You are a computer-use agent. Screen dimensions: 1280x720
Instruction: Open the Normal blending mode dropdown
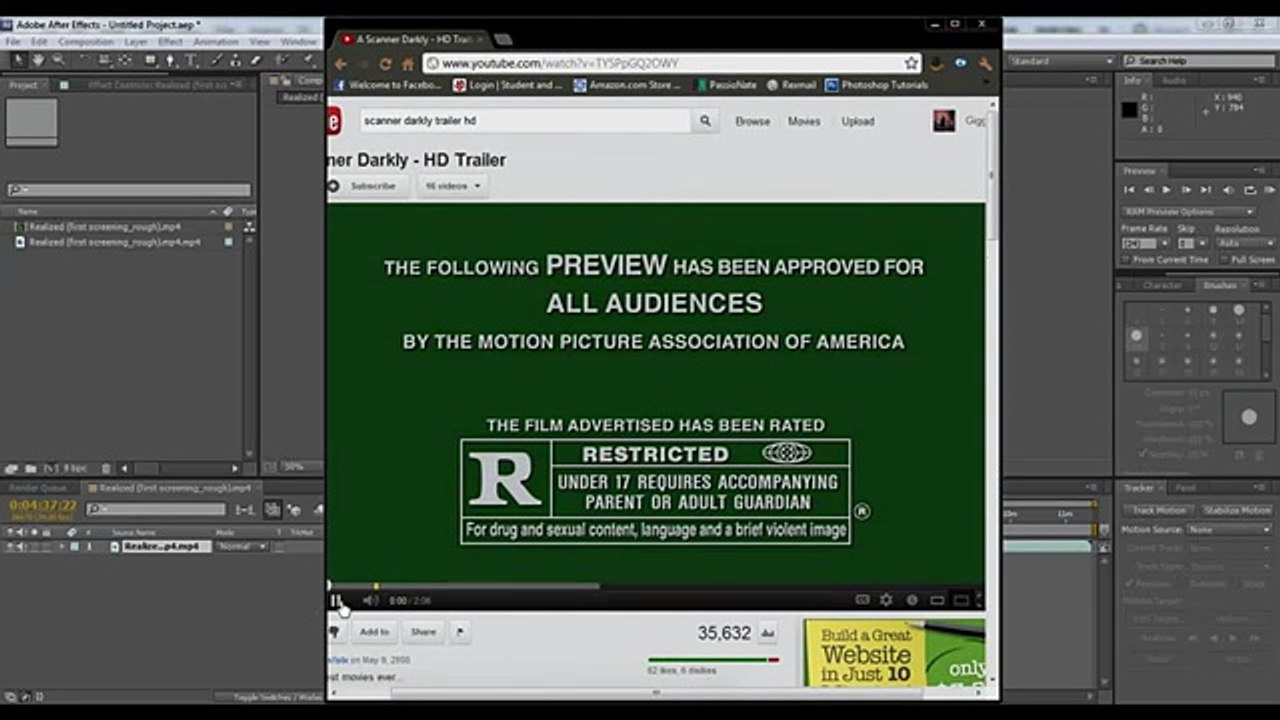click(x=242, y=547)
